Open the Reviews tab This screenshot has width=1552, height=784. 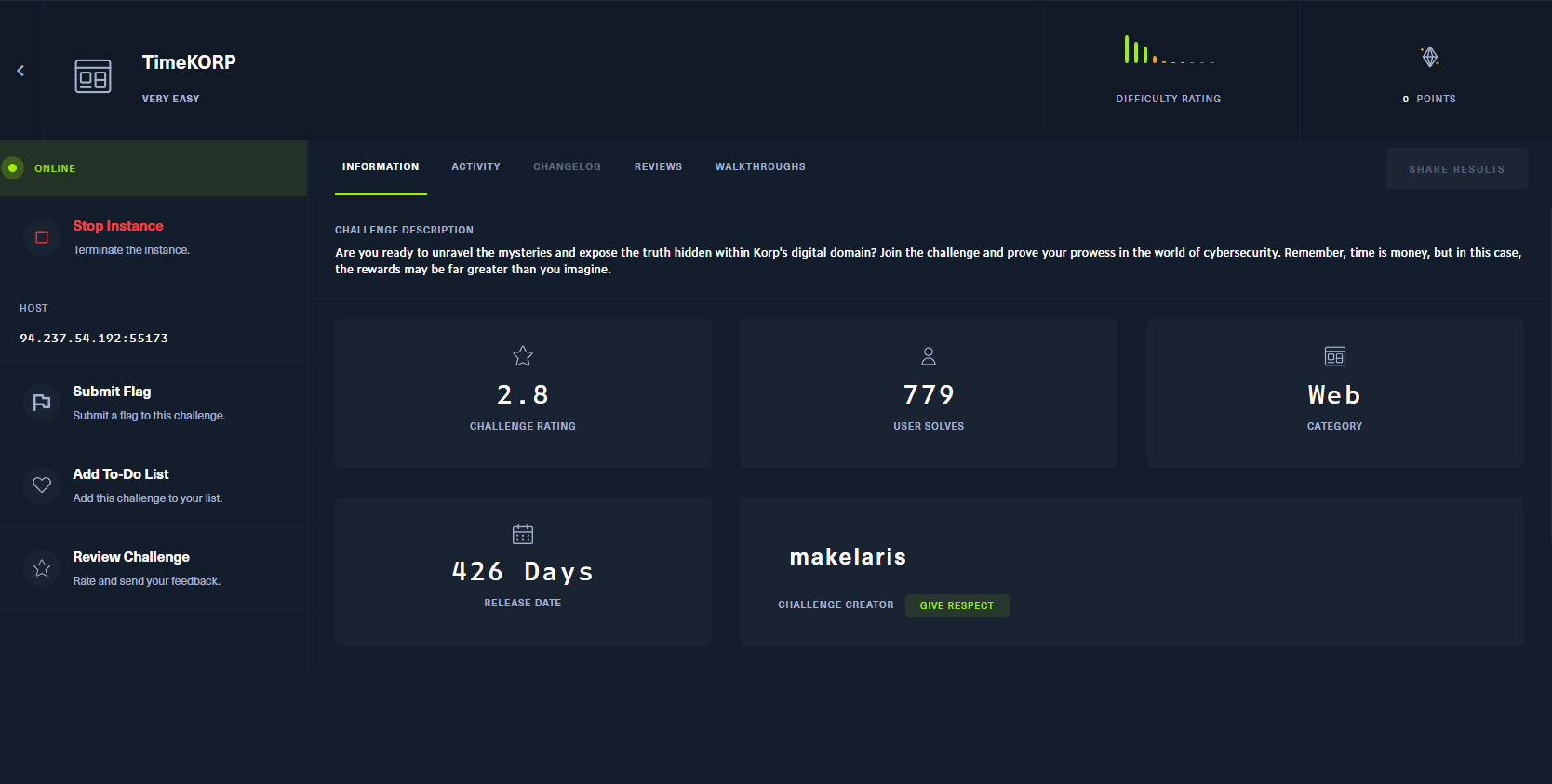click(658, 167)
